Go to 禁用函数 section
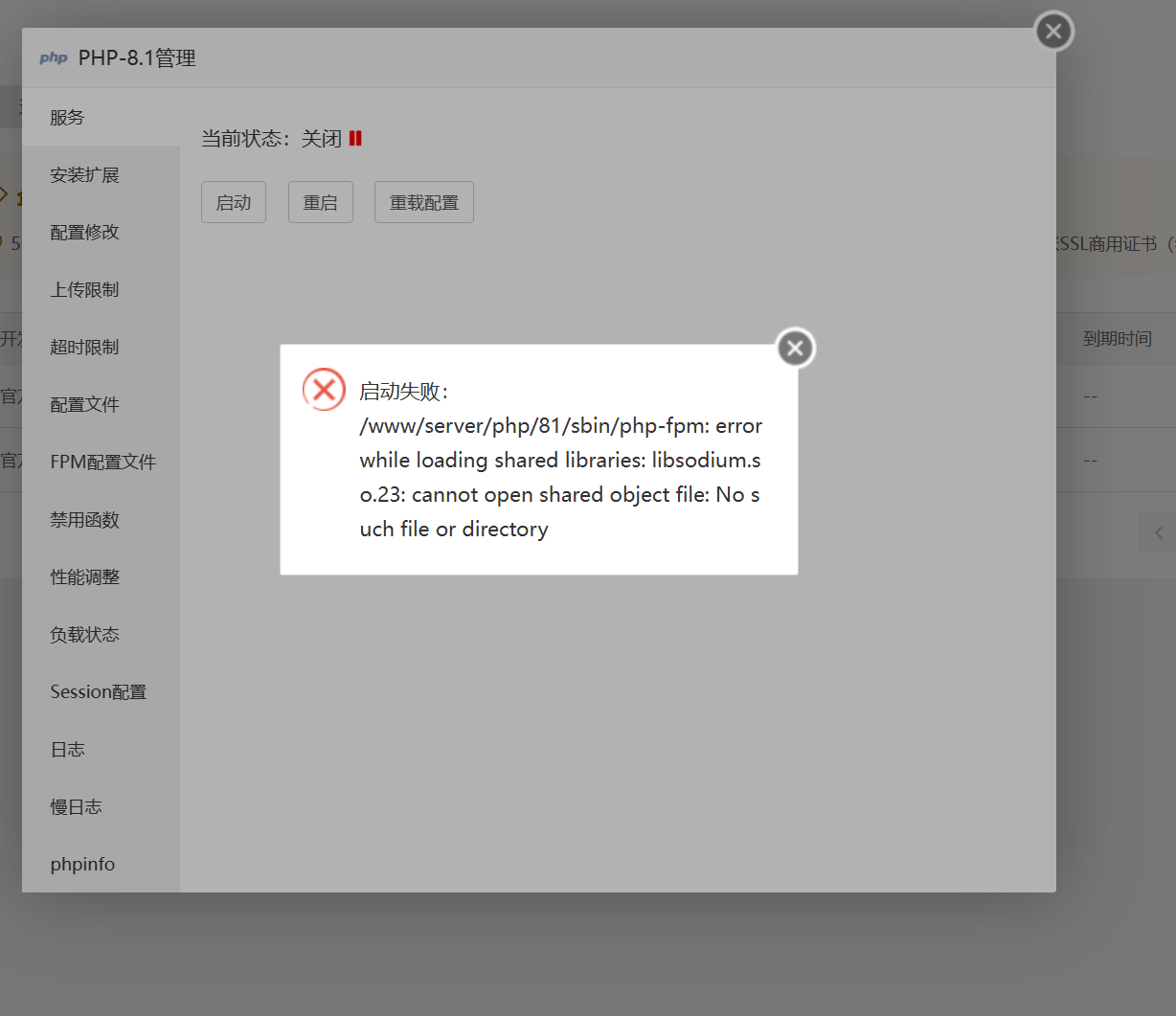Viewport: 1176px width, 1016px height. (101, 520)
